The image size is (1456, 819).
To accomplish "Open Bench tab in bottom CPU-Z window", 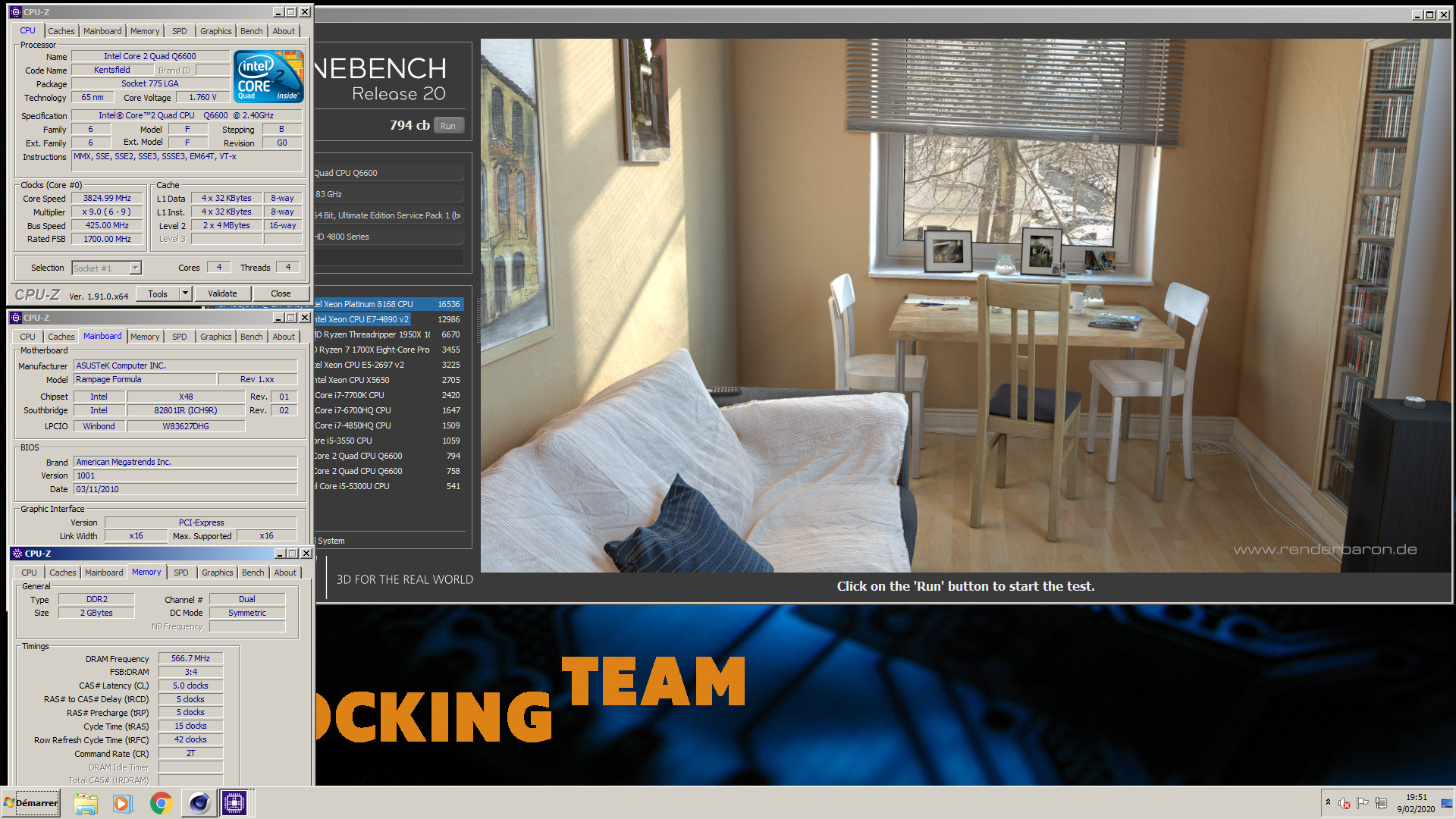I will (253, 573).
